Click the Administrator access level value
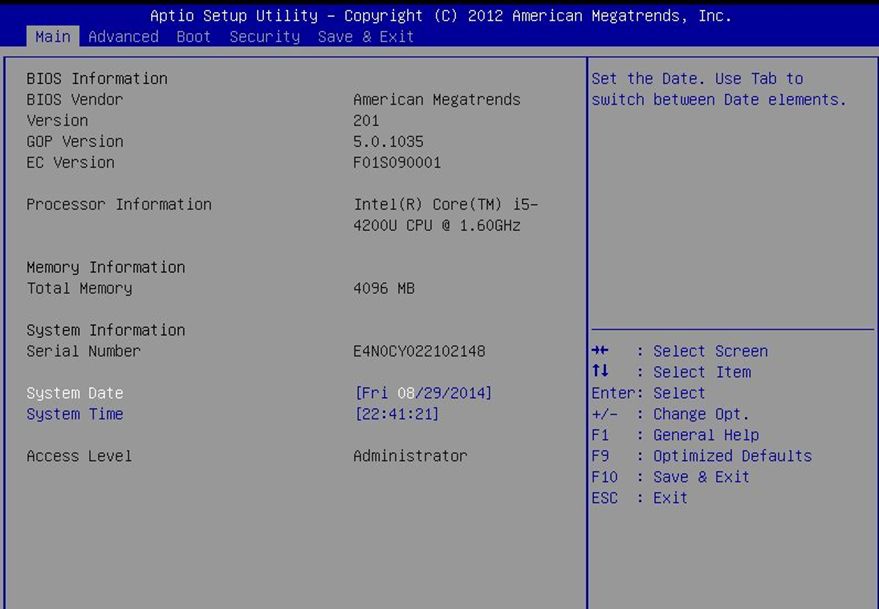This screenshot has height=609, width=879. click(410, 456)
